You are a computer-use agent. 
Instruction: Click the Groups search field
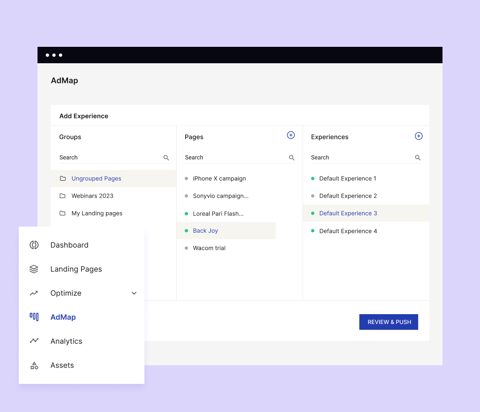(x=114, y=157)
